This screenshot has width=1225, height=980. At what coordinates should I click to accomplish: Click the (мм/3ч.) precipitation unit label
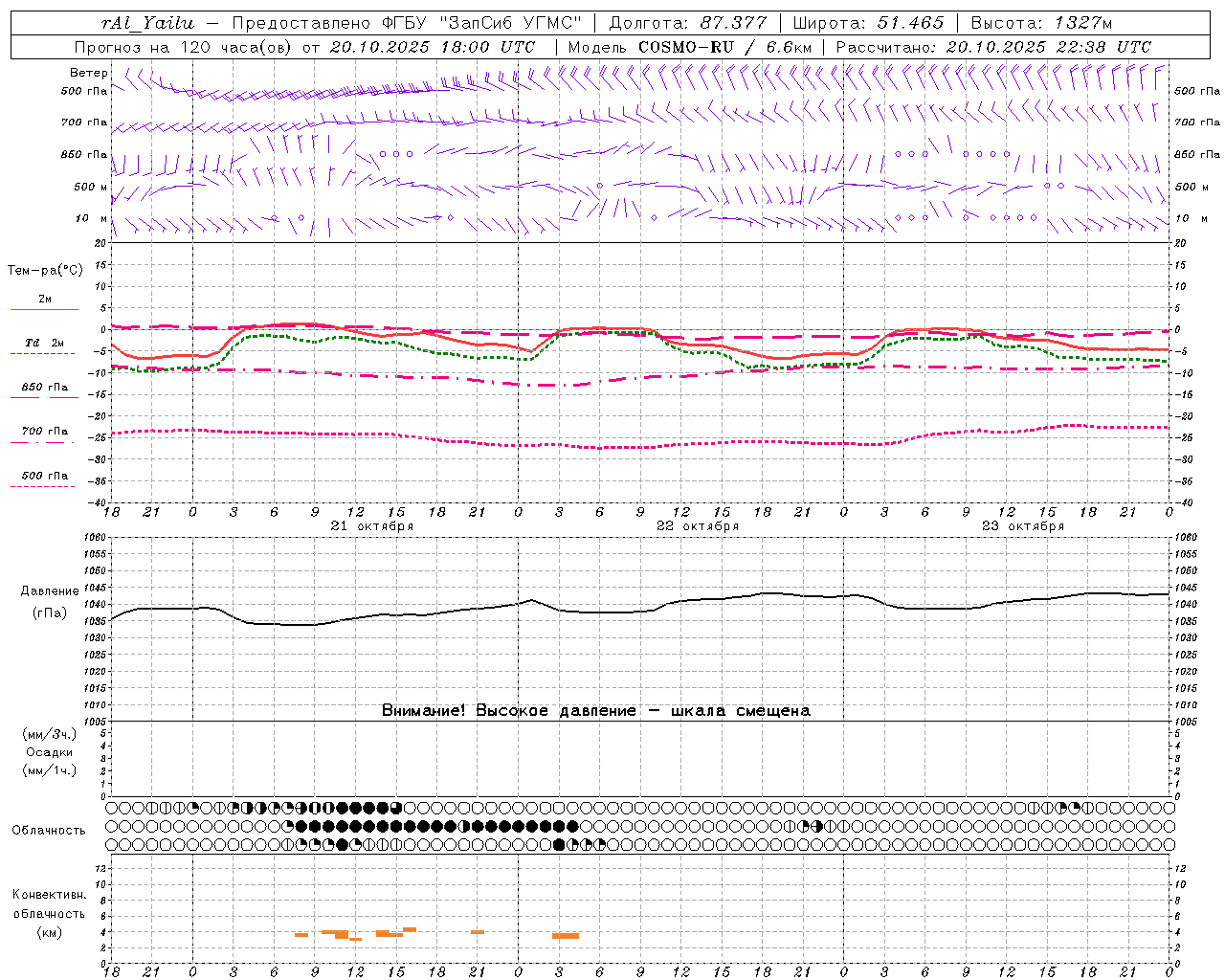point(50,734)
